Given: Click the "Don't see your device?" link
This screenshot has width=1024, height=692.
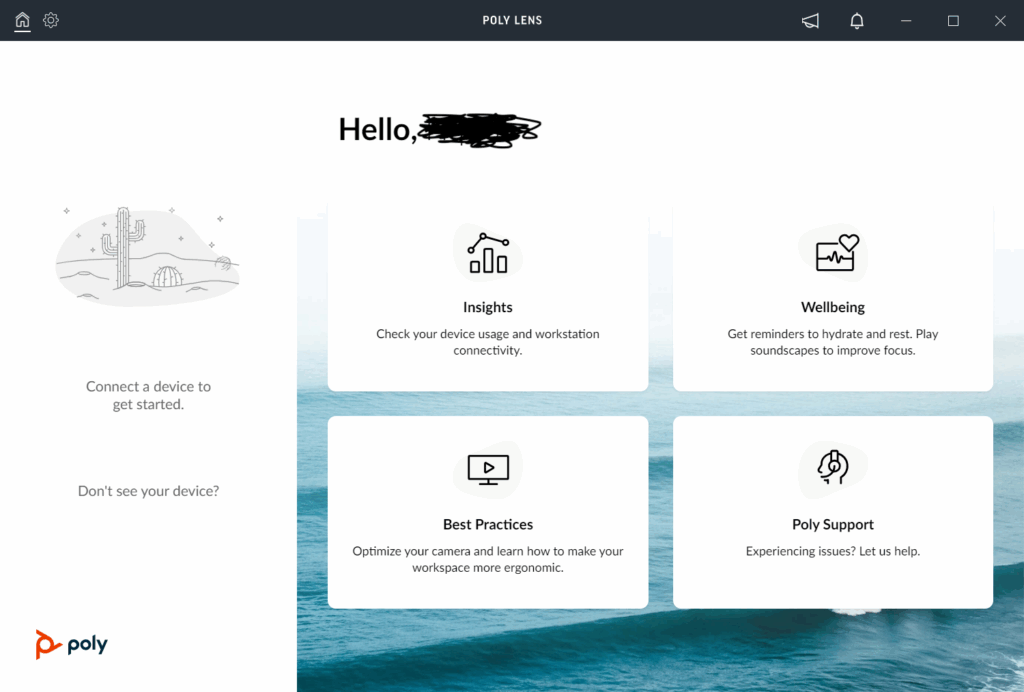Looking at the screenshot, I should tap(148, 491).
